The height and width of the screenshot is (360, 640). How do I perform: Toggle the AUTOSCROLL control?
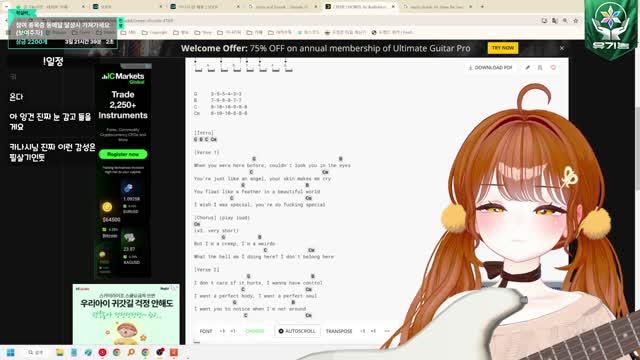tap(297, 331)
